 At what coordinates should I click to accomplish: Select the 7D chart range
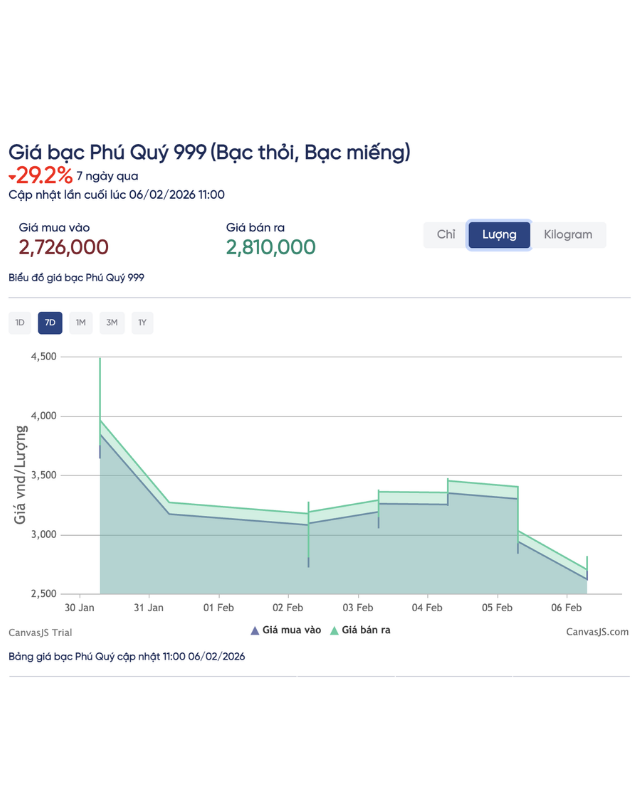point(50,323)
